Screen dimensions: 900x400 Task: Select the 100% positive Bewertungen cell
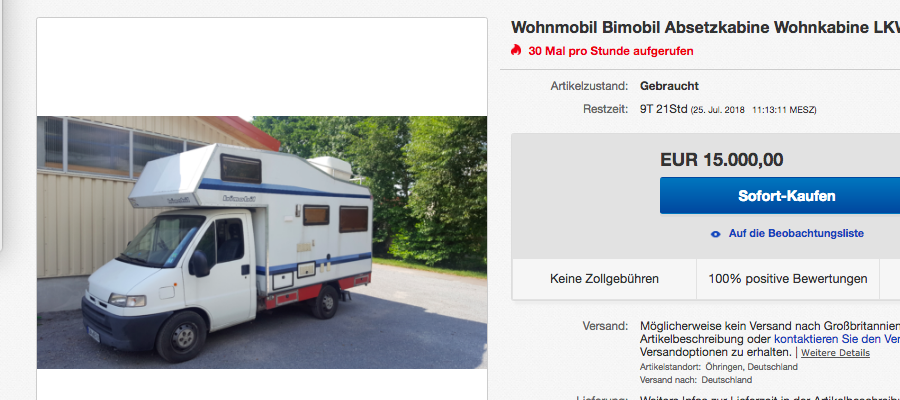(x=788, y=279)
